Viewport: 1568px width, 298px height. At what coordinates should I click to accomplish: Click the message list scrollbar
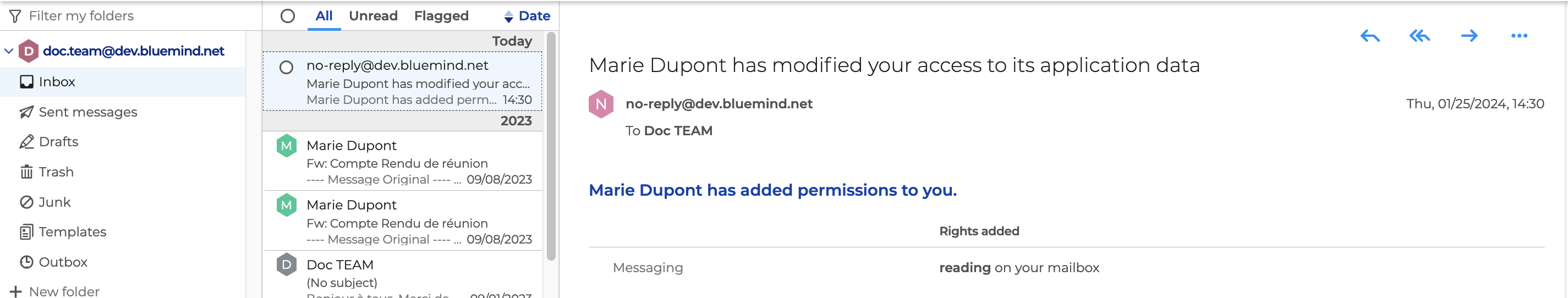551,146
